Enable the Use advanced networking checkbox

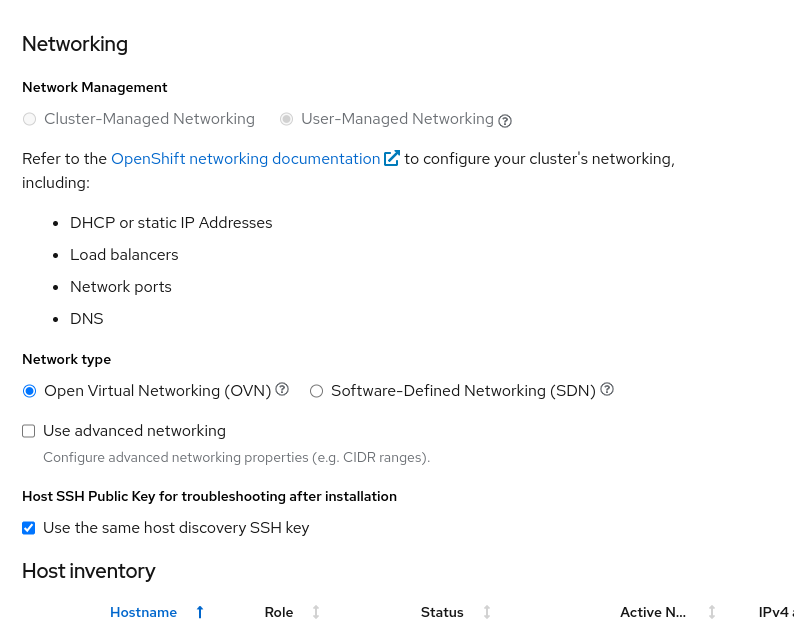[x=29, y=431]
